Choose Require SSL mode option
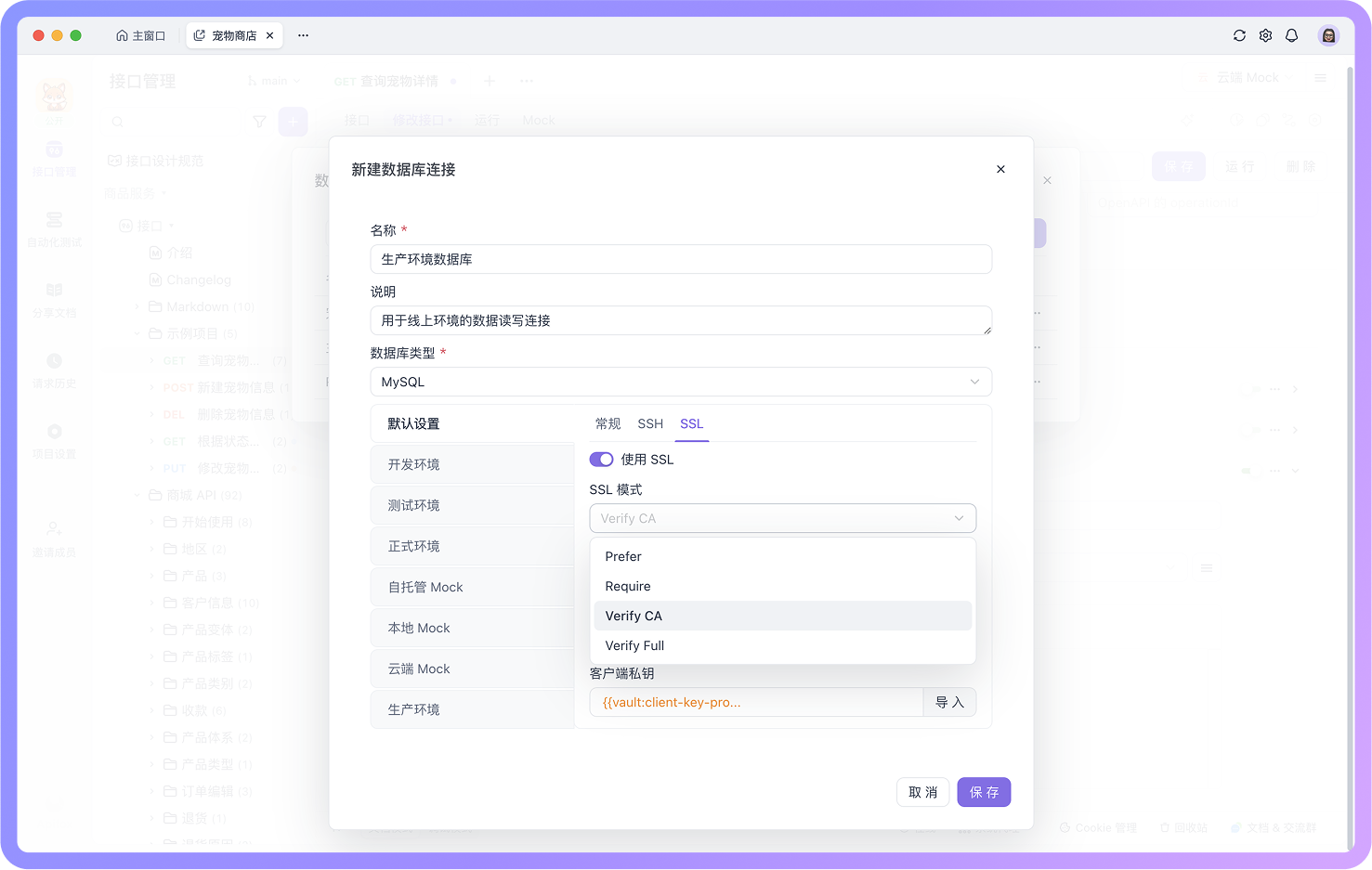This screenshot has height=870, width=1372. 782,586
